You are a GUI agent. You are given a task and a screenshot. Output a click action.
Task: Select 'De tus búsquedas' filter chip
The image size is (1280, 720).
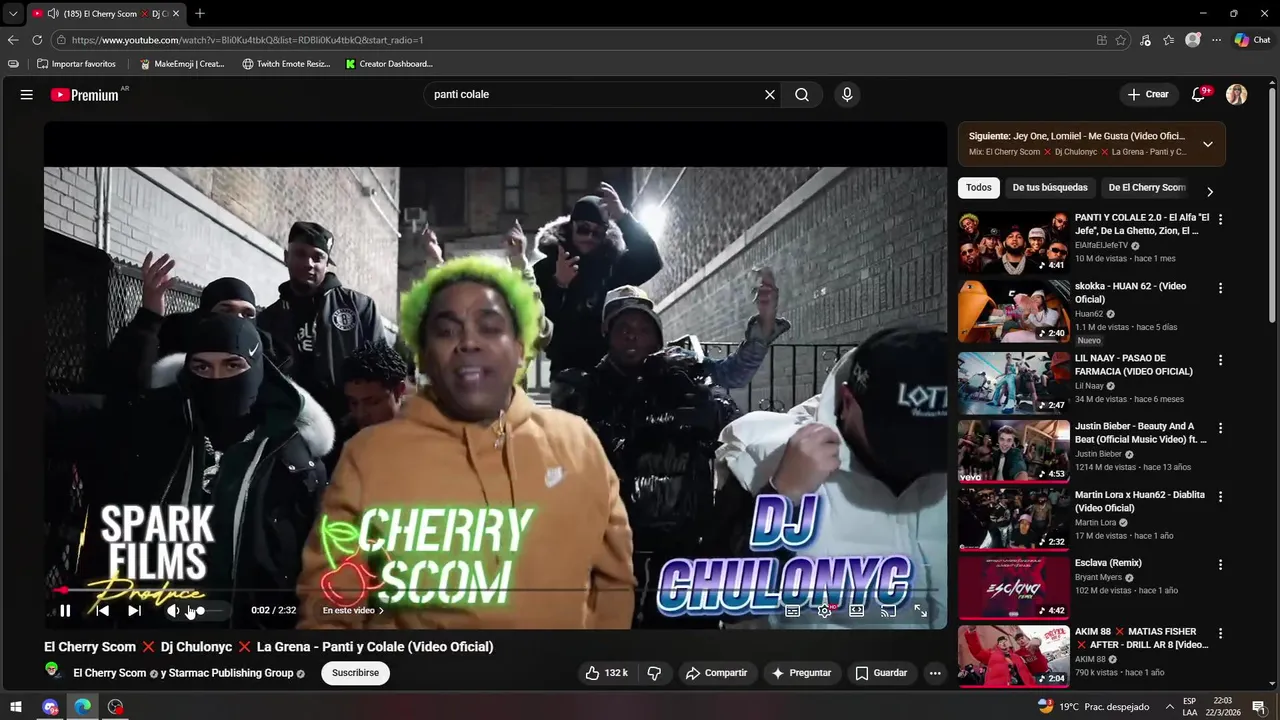(1050, 187)
